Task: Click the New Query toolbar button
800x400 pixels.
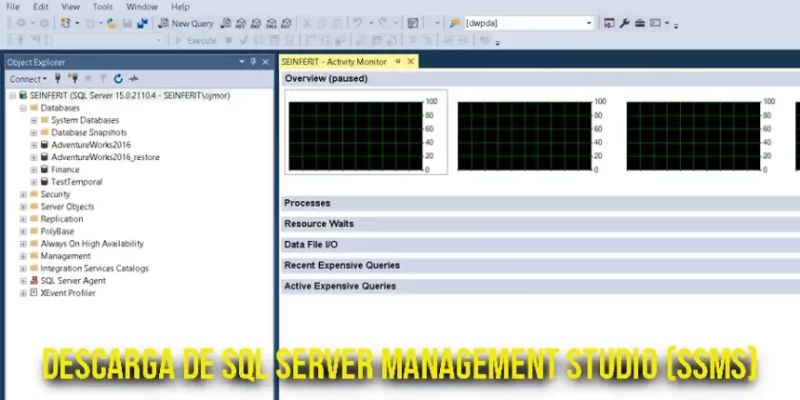Action: [186, 23]
